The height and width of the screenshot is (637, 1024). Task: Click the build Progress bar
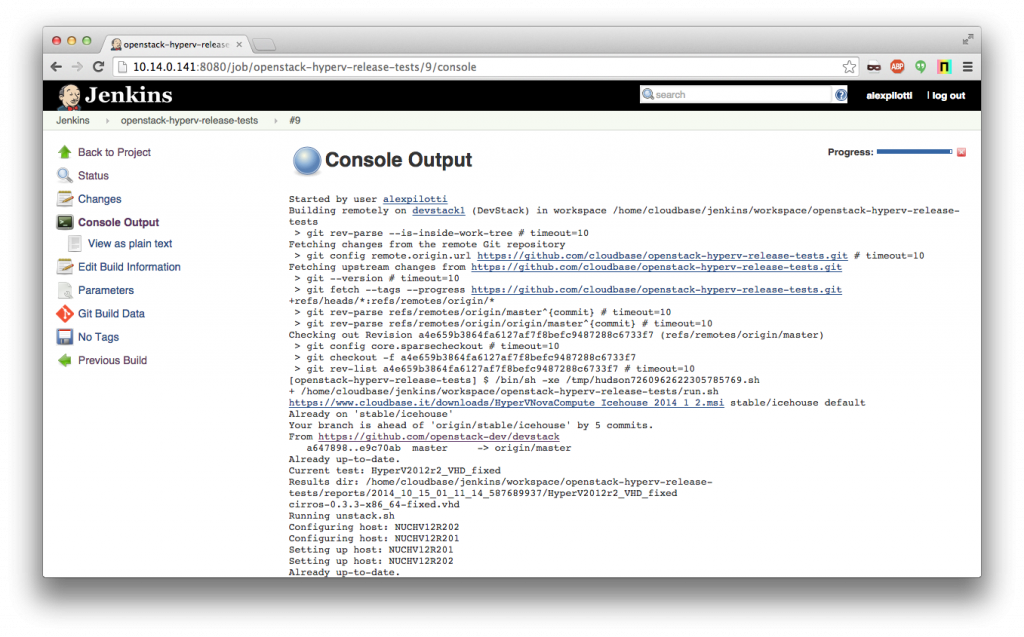pyautogui.click(x=912, y=151)
